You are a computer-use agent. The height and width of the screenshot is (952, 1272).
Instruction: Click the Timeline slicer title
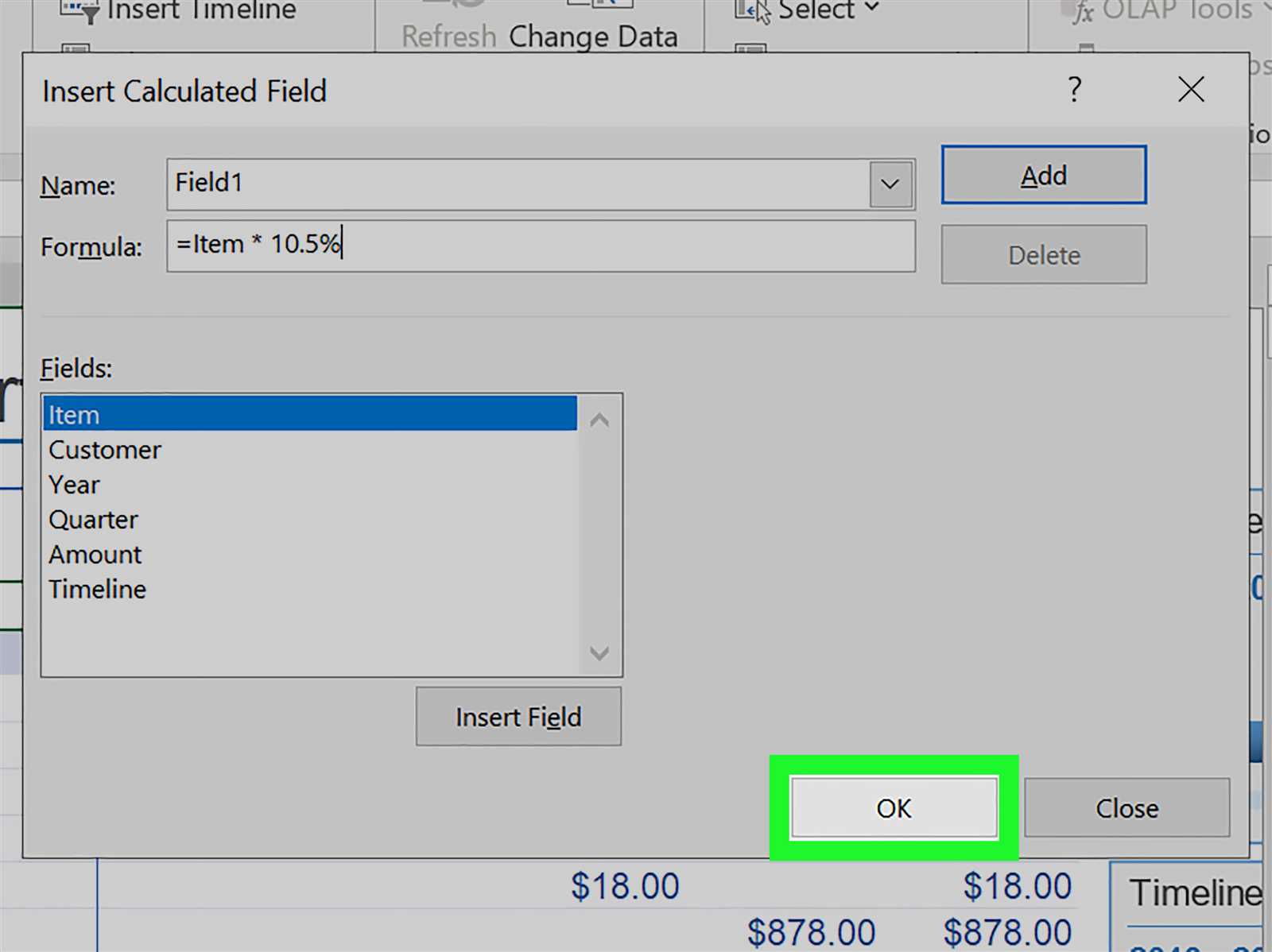pyautogui.click(x=1196, y=892)
